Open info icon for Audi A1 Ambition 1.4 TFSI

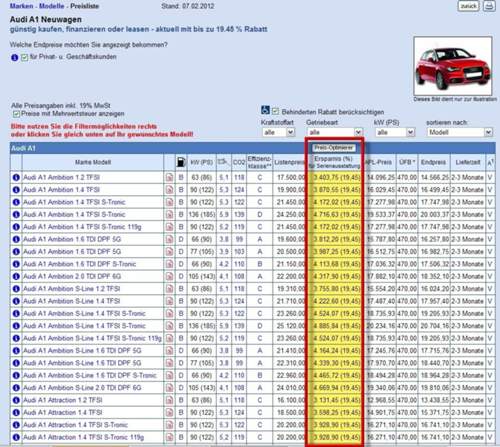coord(16,190)
